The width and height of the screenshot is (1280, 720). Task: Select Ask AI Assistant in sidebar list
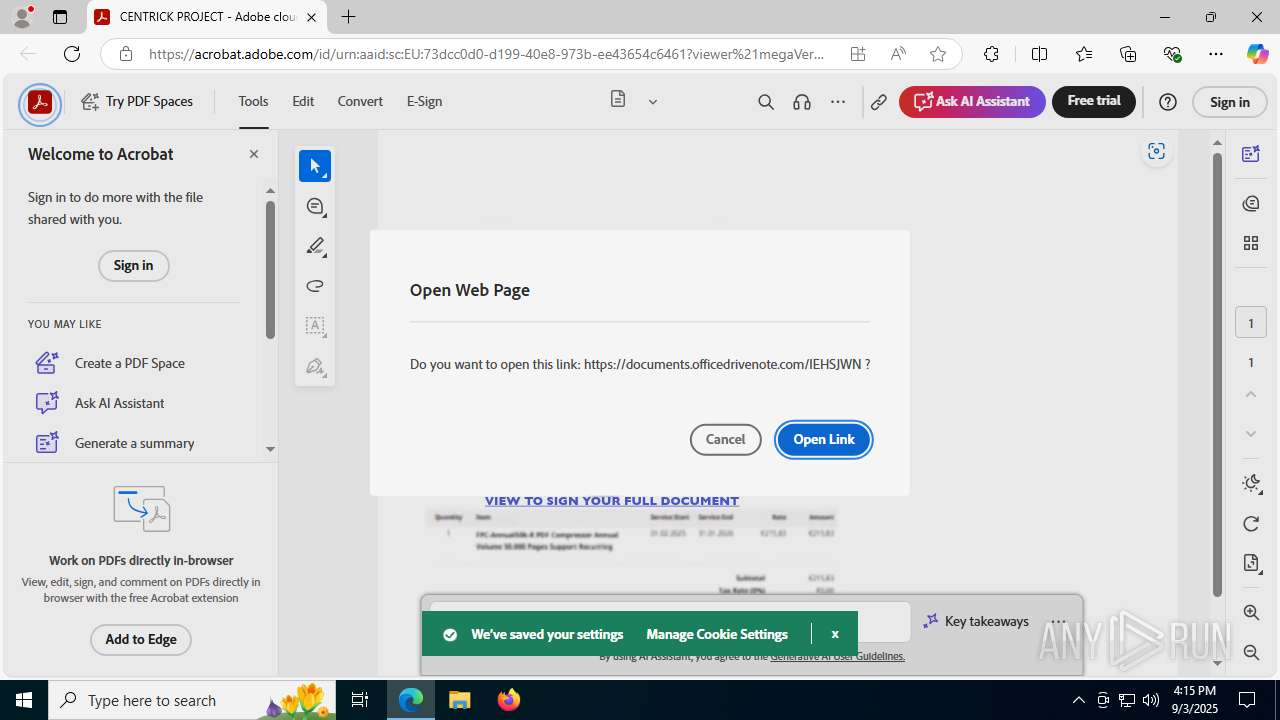point(119,403)
